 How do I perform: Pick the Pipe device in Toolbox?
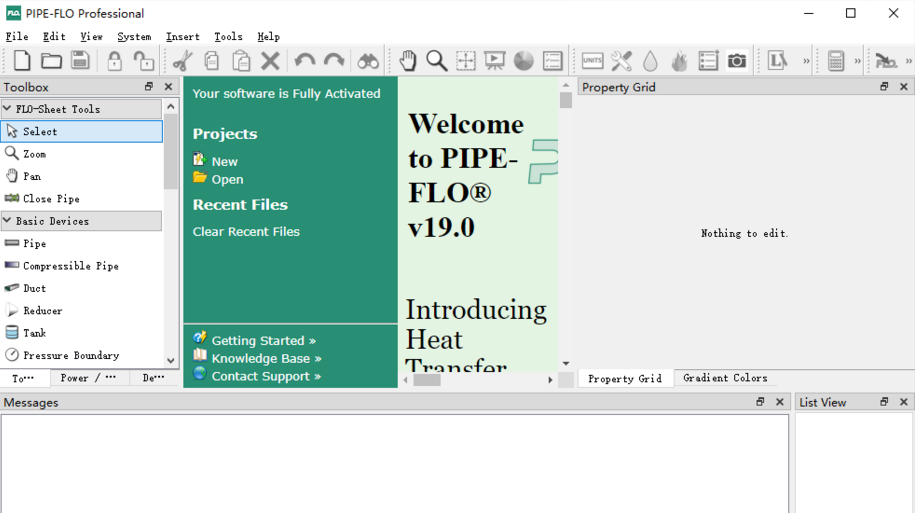point(82,243)
